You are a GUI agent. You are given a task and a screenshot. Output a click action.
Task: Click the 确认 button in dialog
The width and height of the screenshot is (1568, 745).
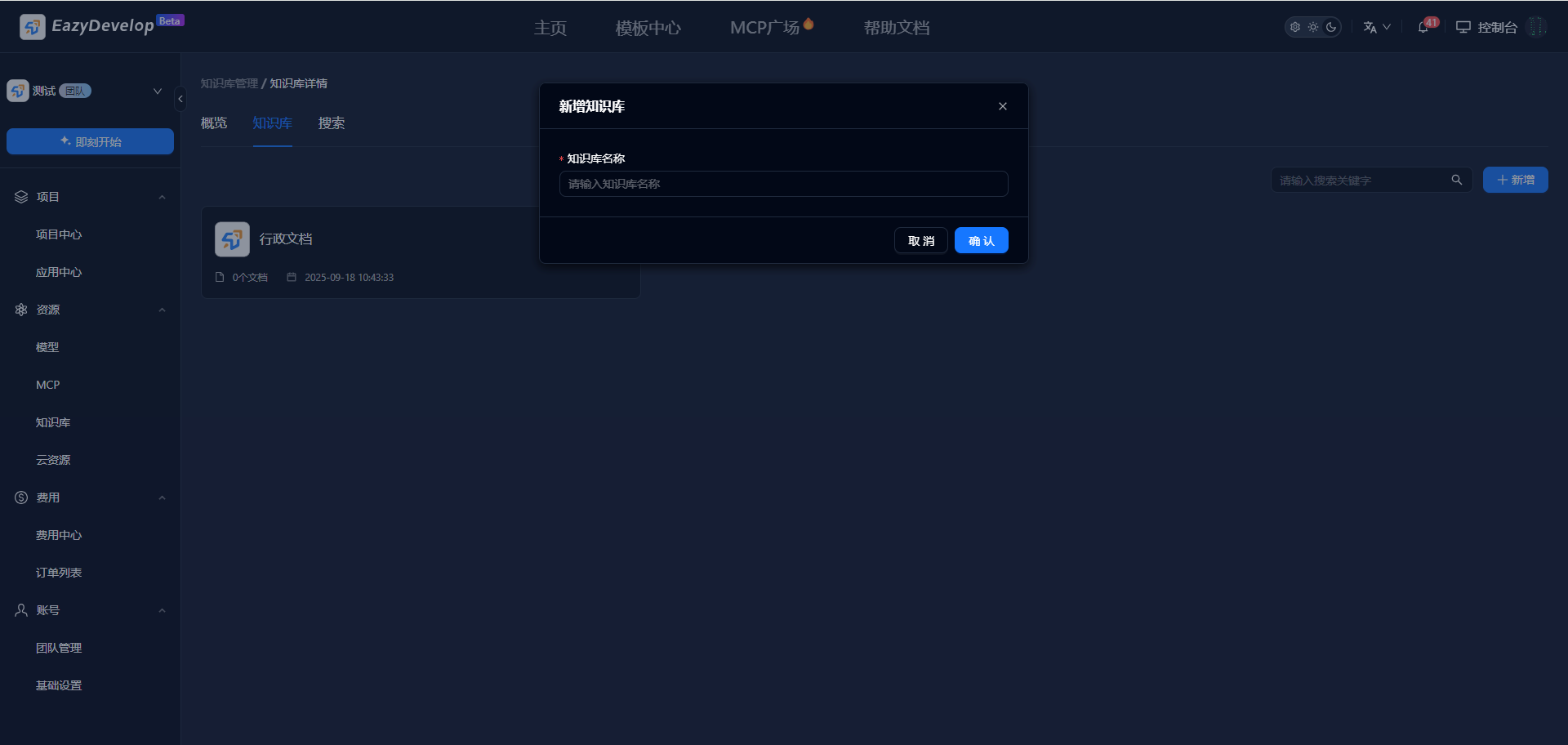point(981,241)
